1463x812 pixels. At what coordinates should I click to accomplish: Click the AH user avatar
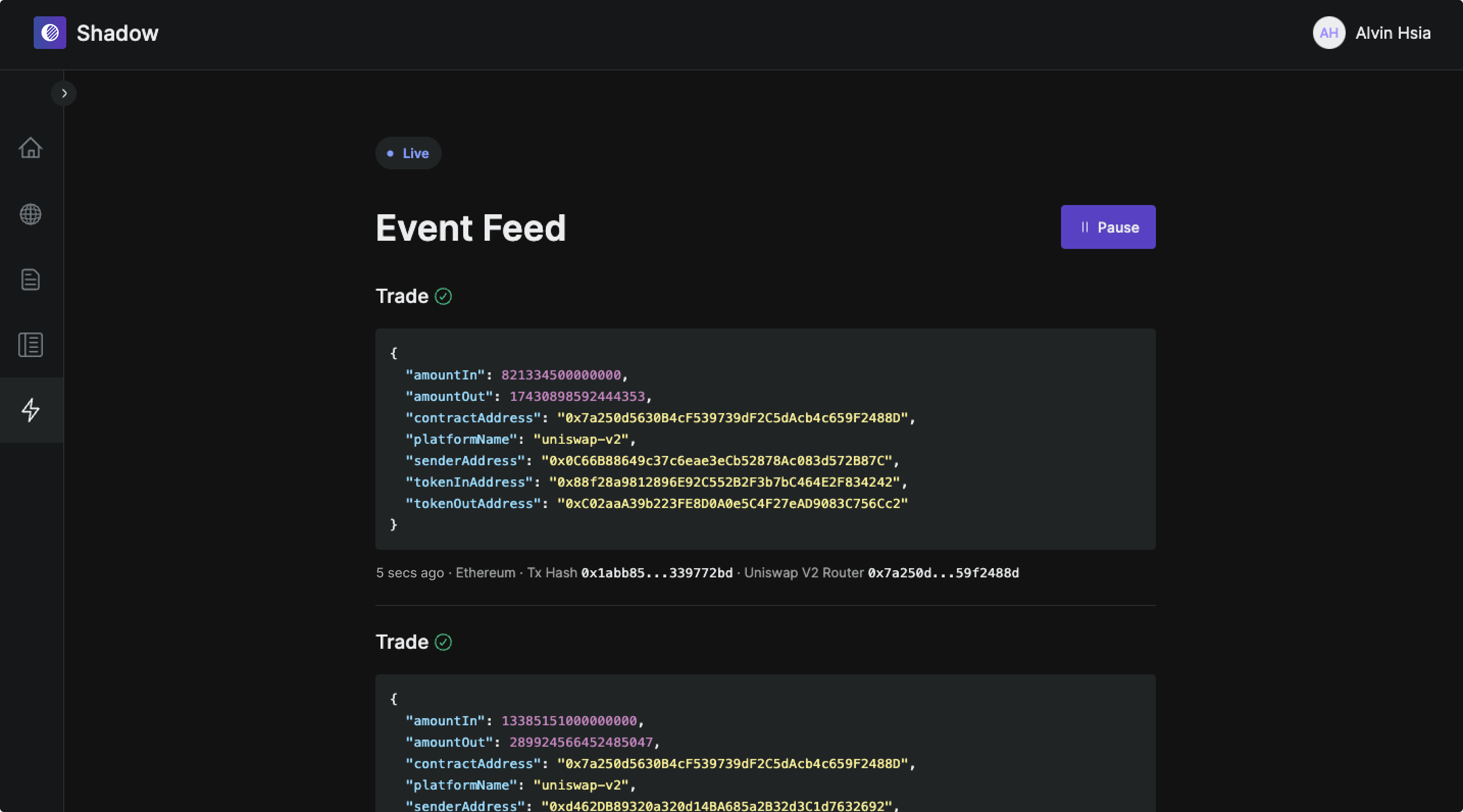(1329, 33)
